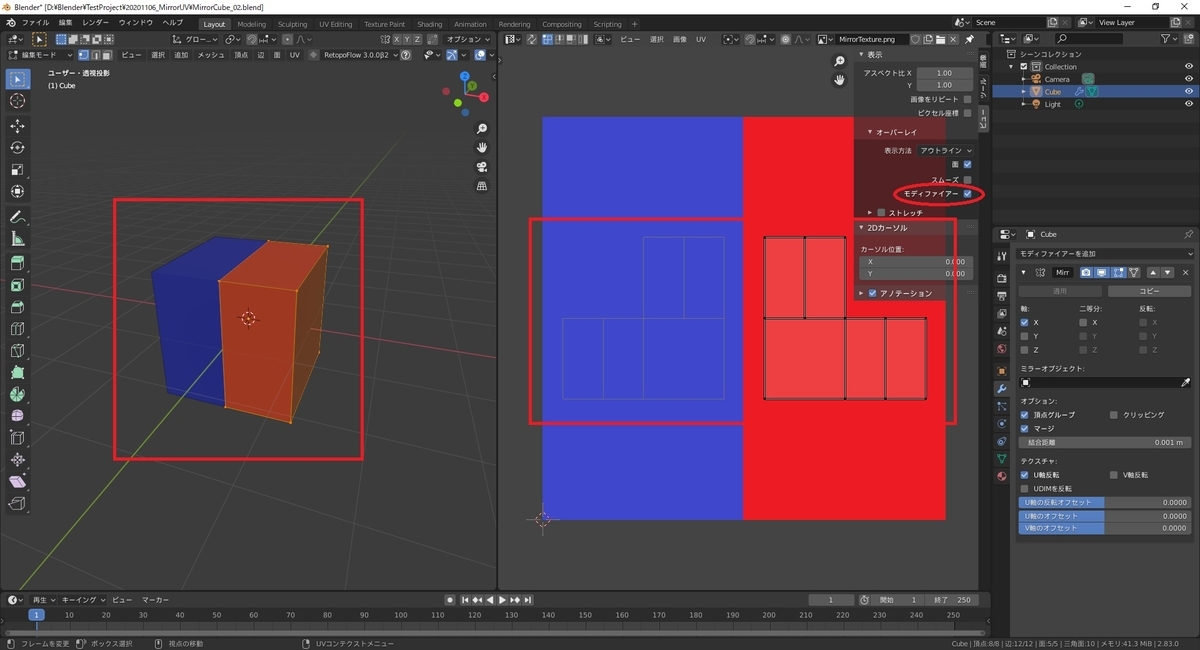1200x650 pixels.
Task: Click the 結合距離 value field
Action: (x=1104, y=442)
